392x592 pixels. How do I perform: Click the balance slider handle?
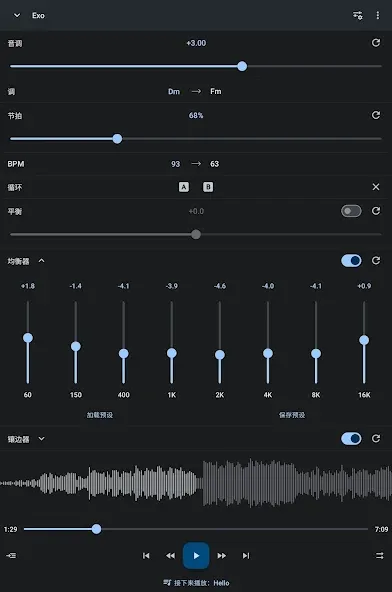[x=196, y=234]
